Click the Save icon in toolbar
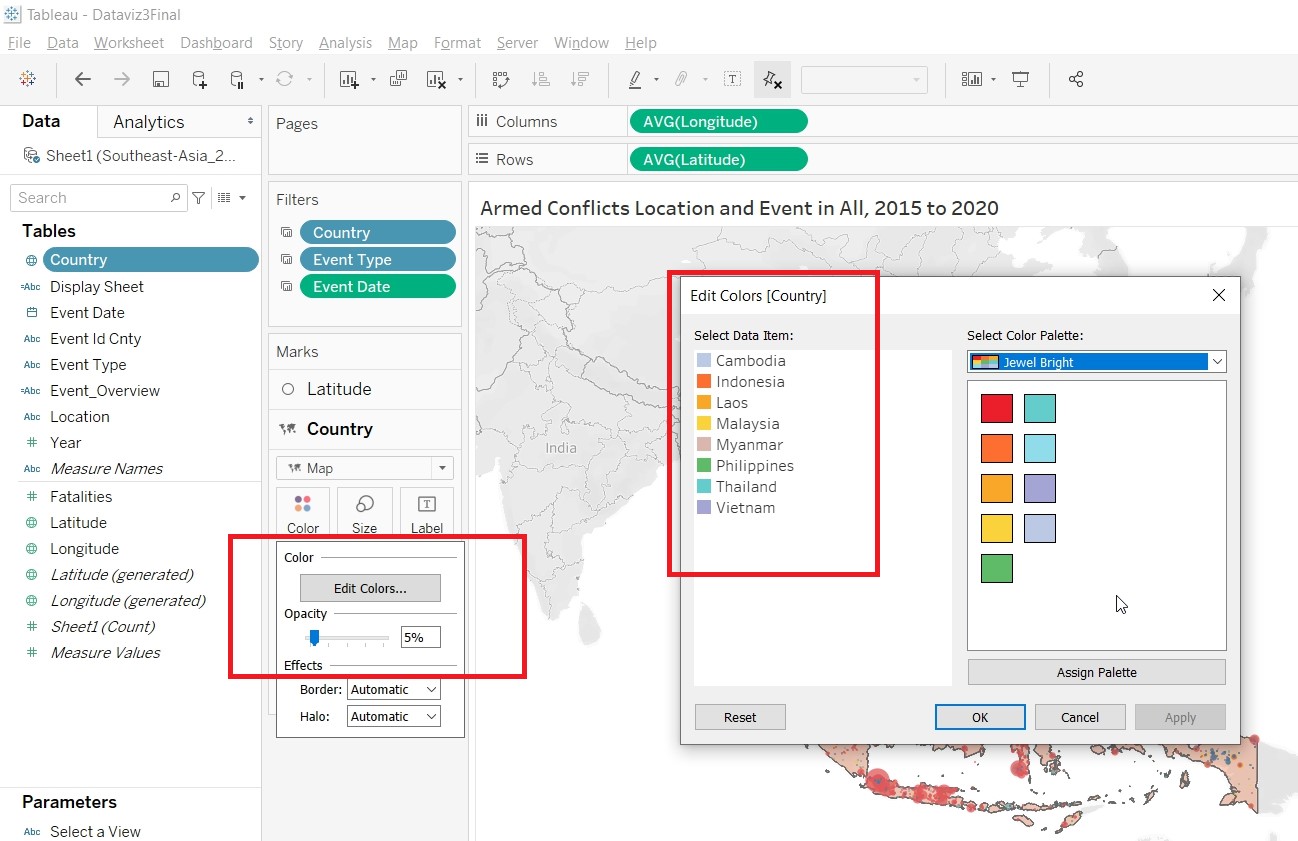The image size is (1298, 841). pyautogui.click(x=160, y=80)
